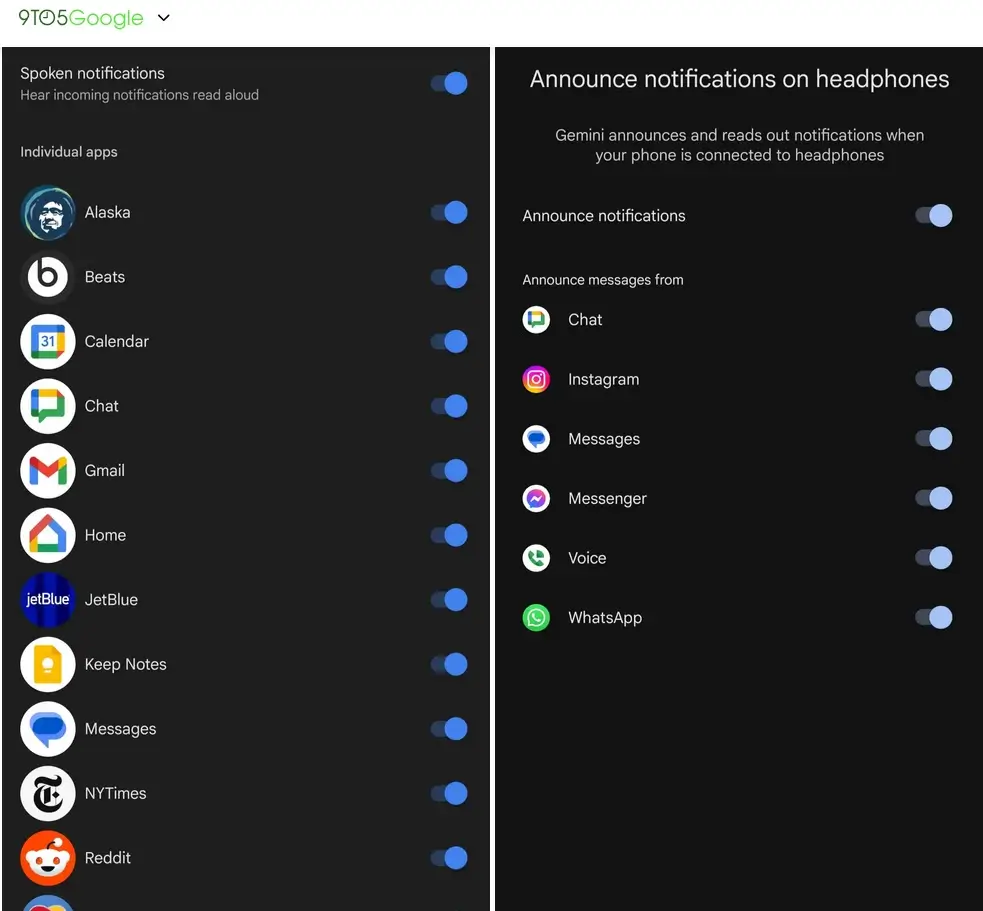Click the Google Home icon
Screen dimensions: 983x911
47,535
